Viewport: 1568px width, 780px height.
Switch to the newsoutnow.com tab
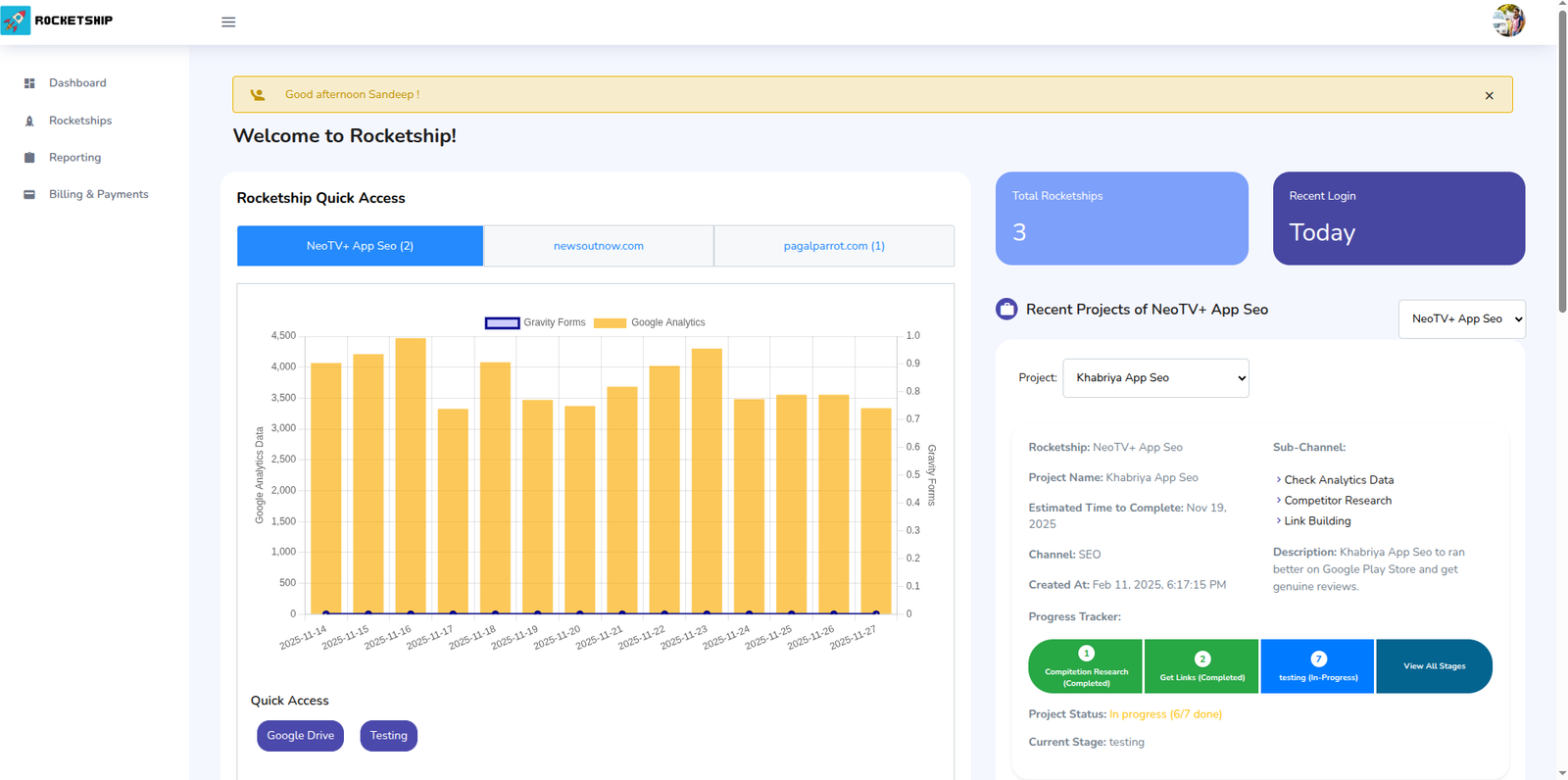598,246
